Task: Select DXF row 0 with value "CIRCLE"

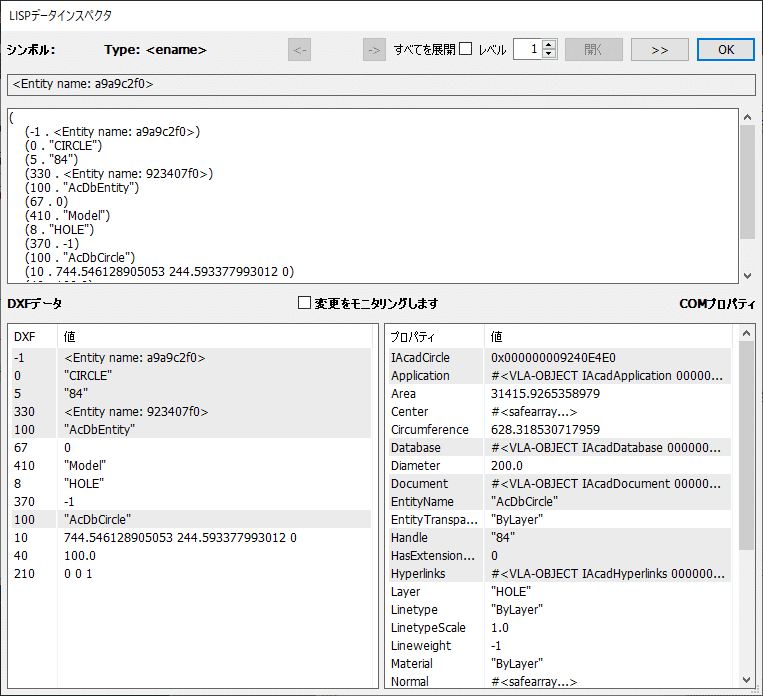Action: [191, 376]
